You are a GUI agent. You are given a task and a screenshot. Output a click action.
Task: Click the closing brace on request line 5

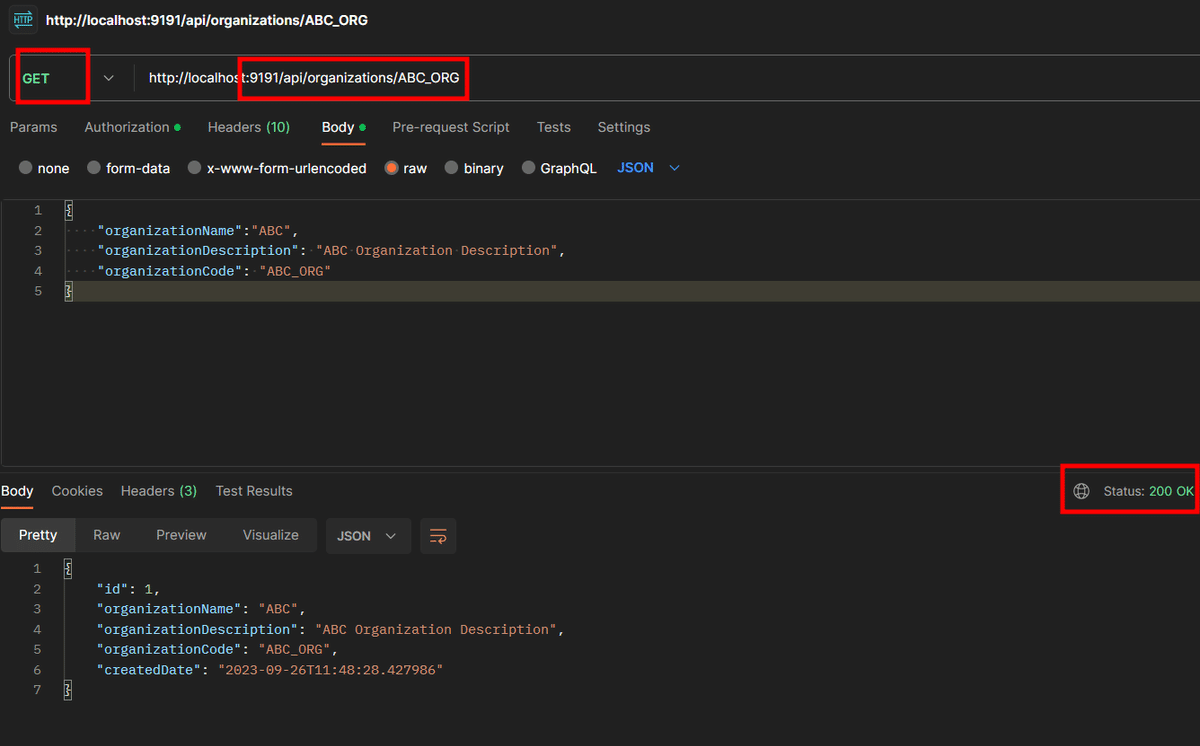69,291
